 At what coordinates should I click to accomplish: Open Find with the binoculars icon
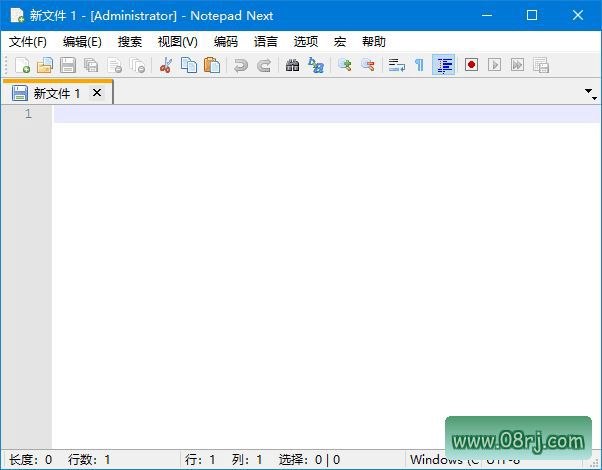[292, 65]
